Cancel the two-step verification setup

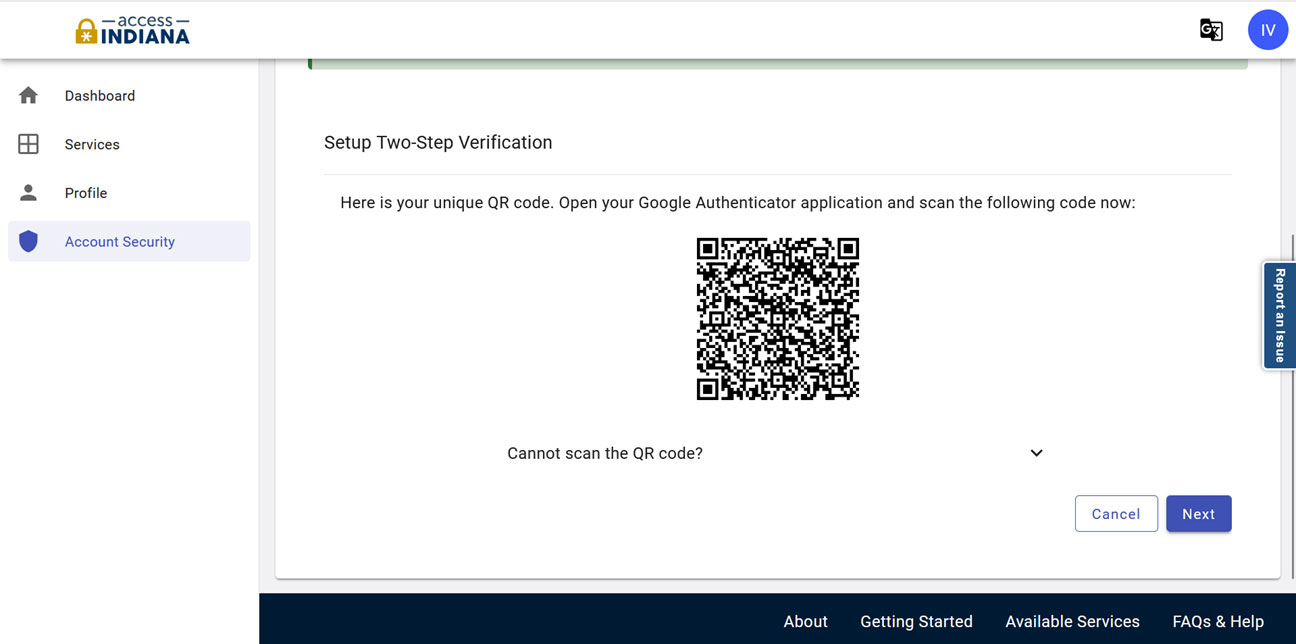point(1116,514)
